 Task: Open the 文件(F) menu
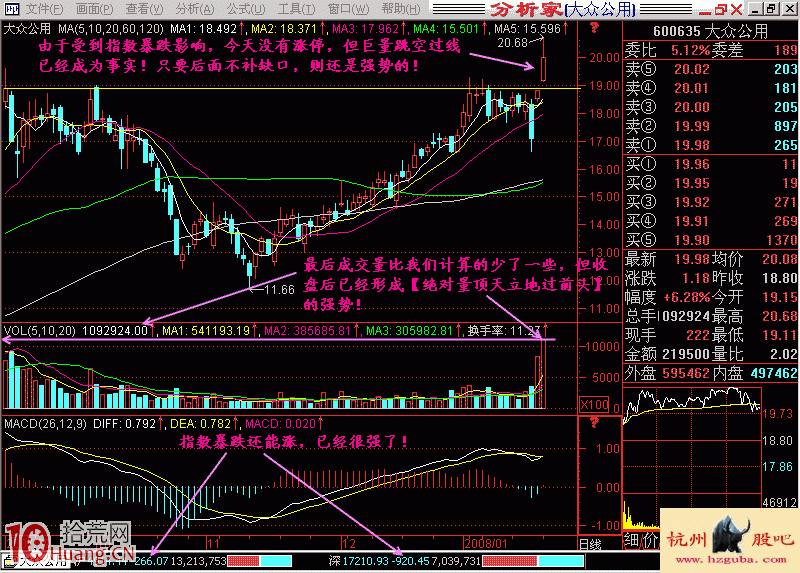click(x=44, y=9)
